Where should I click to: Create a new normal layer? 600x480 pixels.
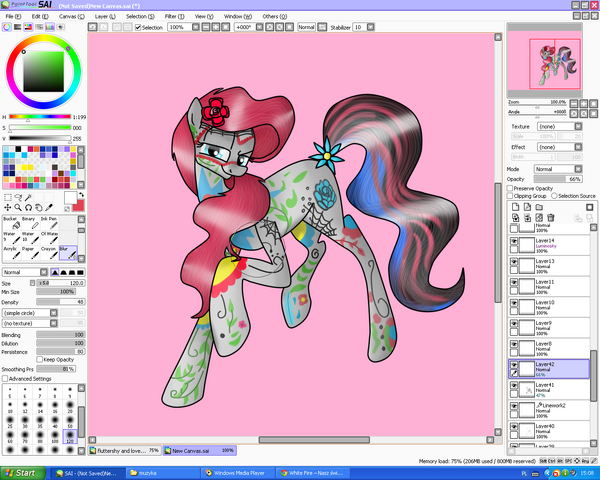click(515, 207)
